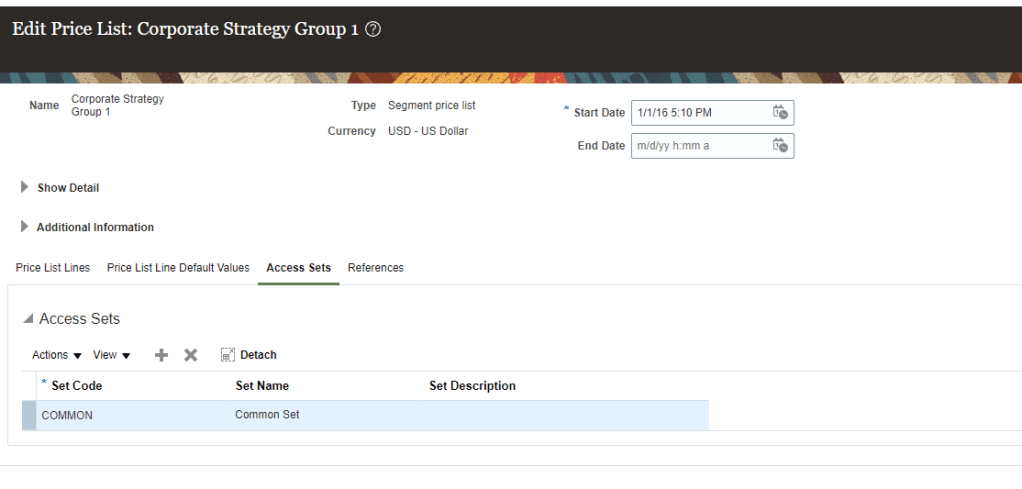Open the View dropdown menu
The height and width of the screenshot is (489, 1022).
111,355
